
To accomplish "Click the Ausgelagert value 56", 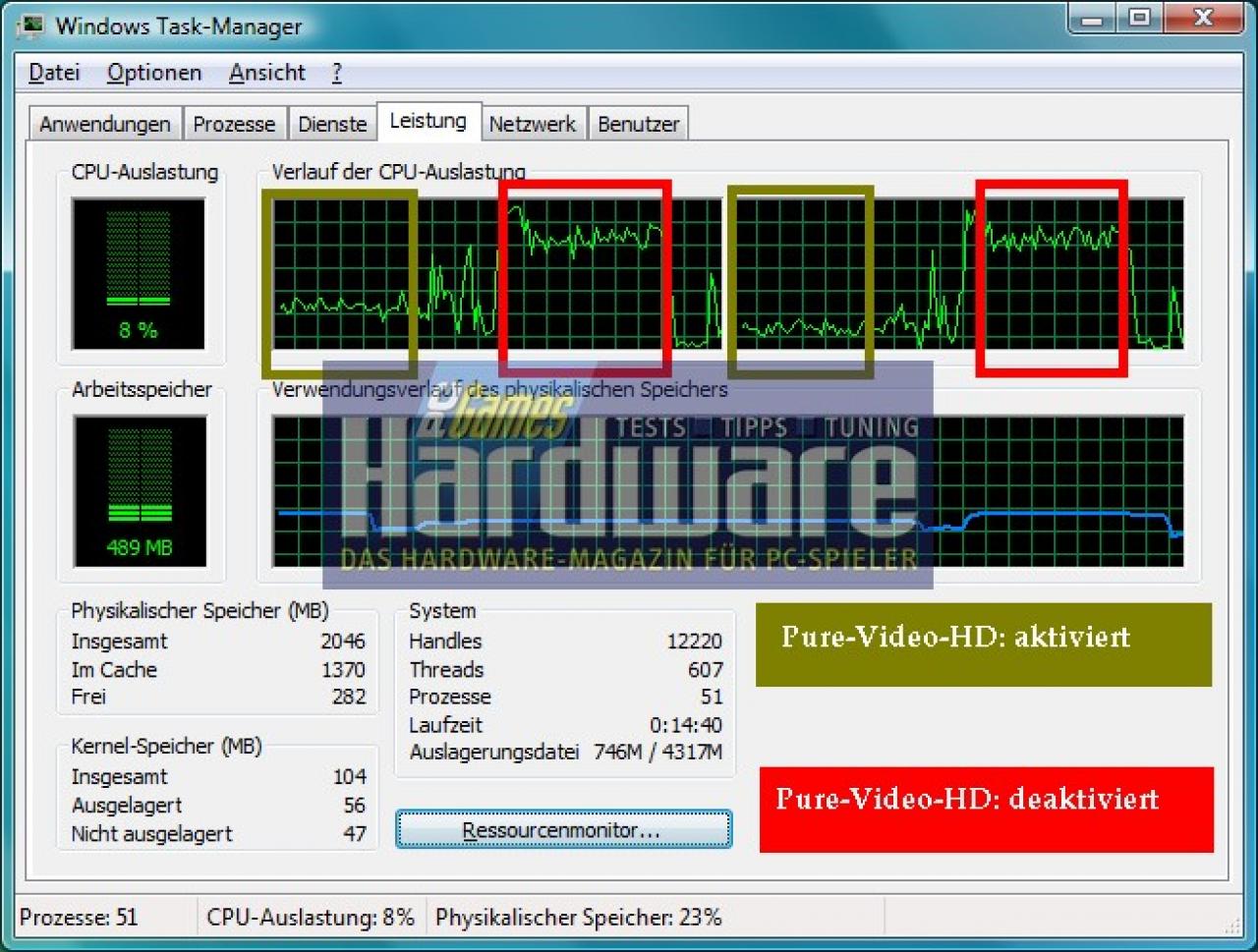I will click(x=355, y=806).
